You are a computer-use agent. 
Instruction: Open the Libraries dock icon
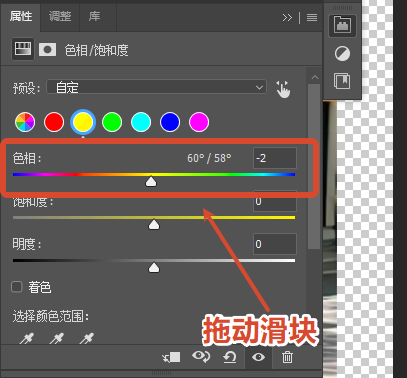(342, 81)
